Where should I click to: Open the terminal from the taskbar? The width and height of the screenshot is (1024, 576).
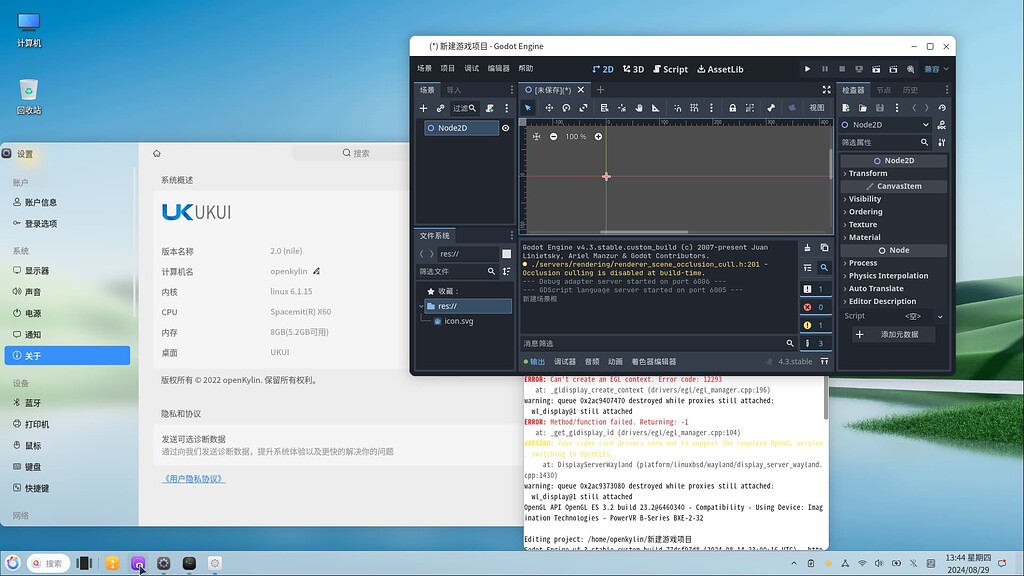click(189, 563)
